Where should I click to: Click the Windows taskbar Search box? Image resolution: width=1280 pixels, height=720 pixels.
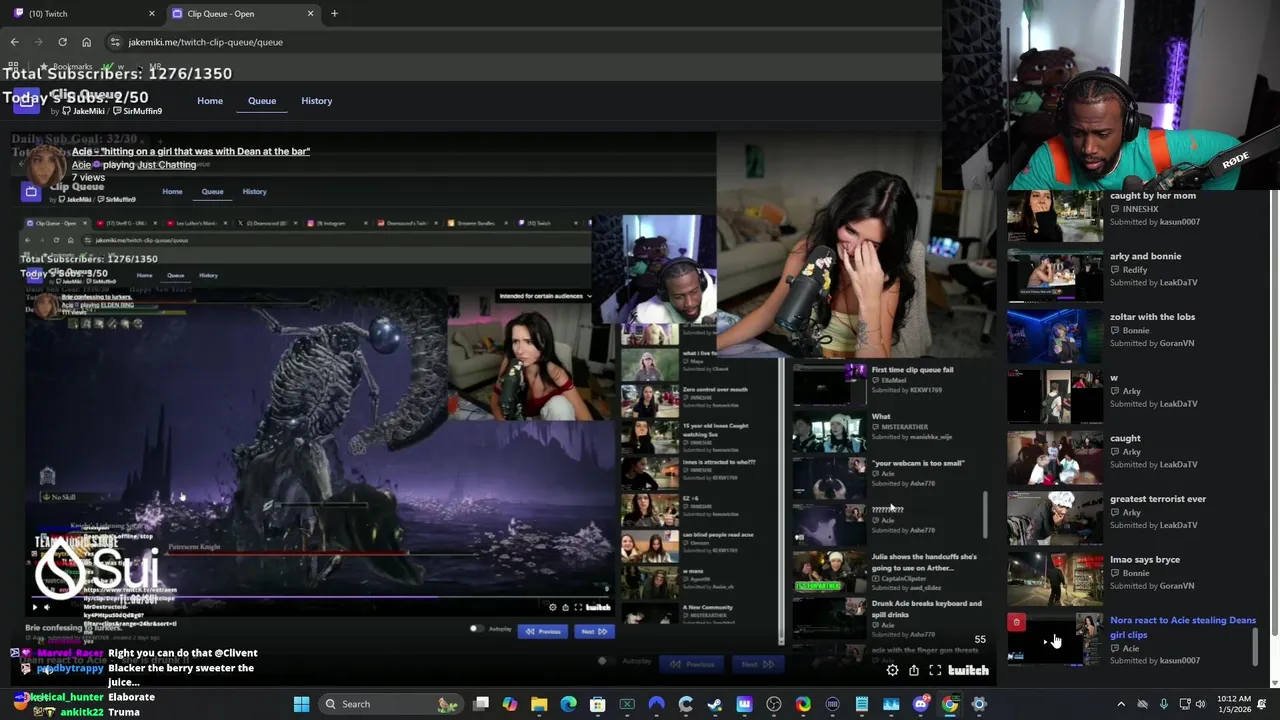[x=391, y=704]
